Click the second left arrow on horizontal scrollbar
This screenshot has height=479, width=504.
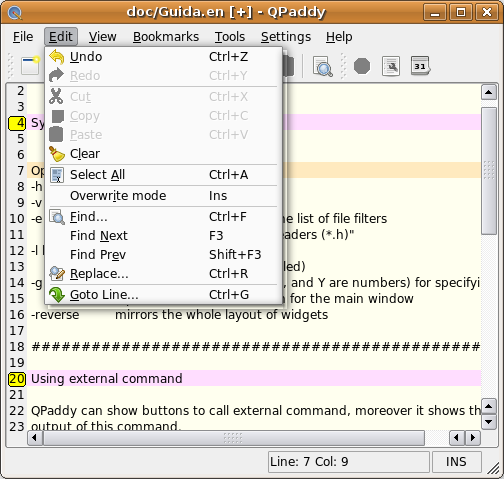click(x=457, y=438)
